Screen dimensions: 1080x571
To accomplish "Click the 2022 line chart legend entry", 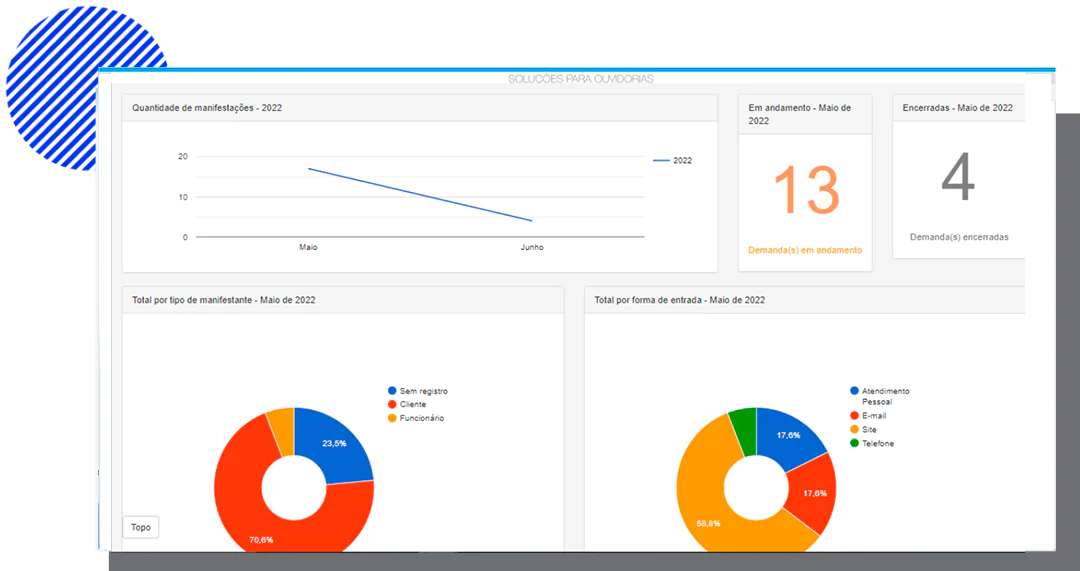I will (x=672, y=160).
